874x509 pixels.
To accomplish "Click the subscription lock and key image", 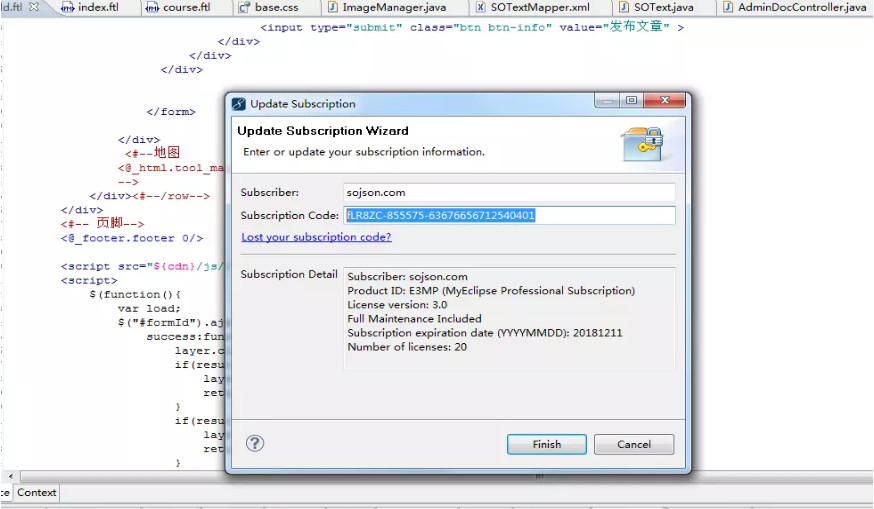I will (x=643, y=144).
